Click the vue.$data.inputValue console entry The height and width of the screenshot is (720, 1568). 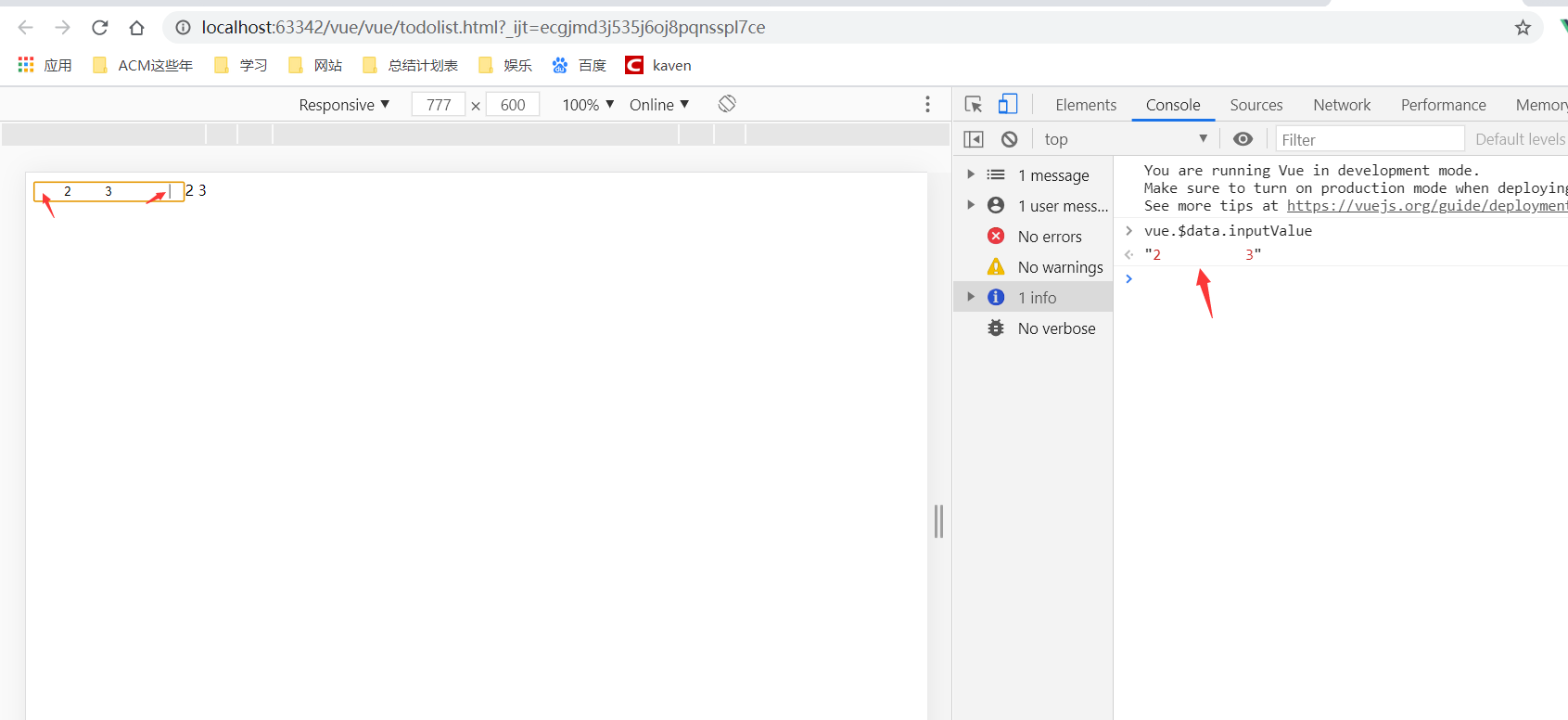[1228, 231]
